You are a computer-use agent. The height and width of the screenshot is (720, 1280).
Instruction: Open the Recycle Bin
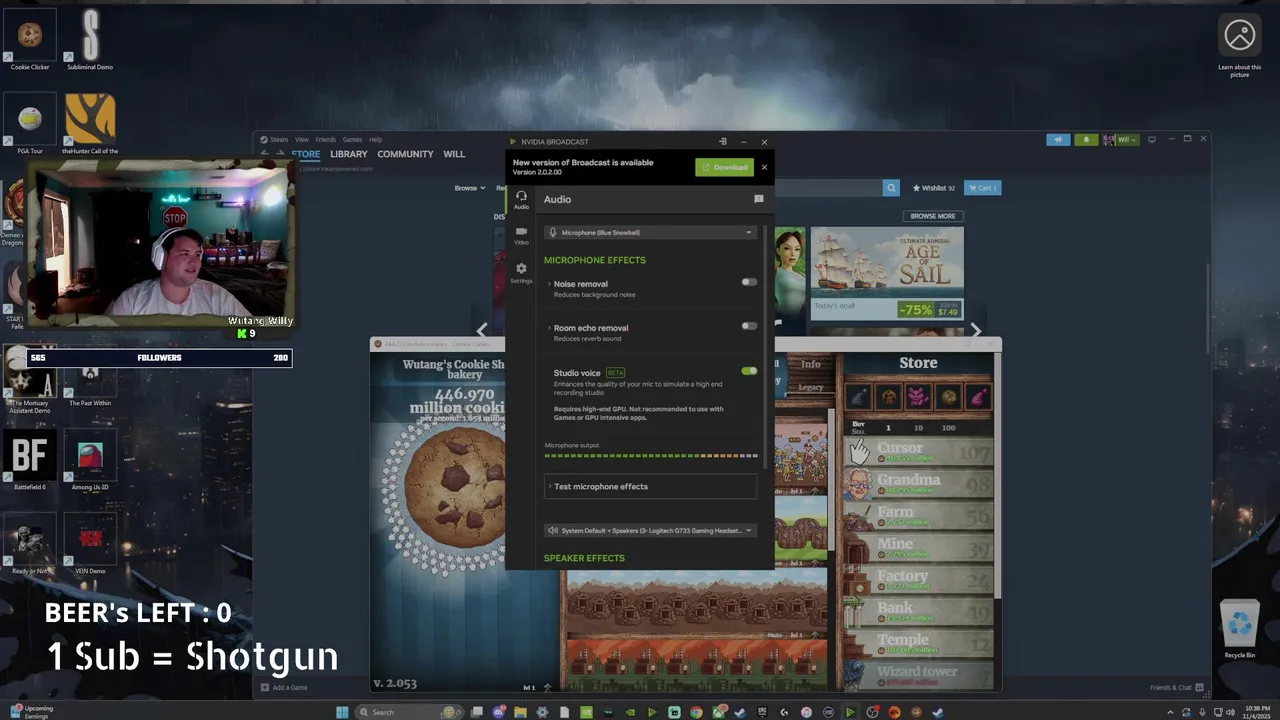[x=1240, y=629]
